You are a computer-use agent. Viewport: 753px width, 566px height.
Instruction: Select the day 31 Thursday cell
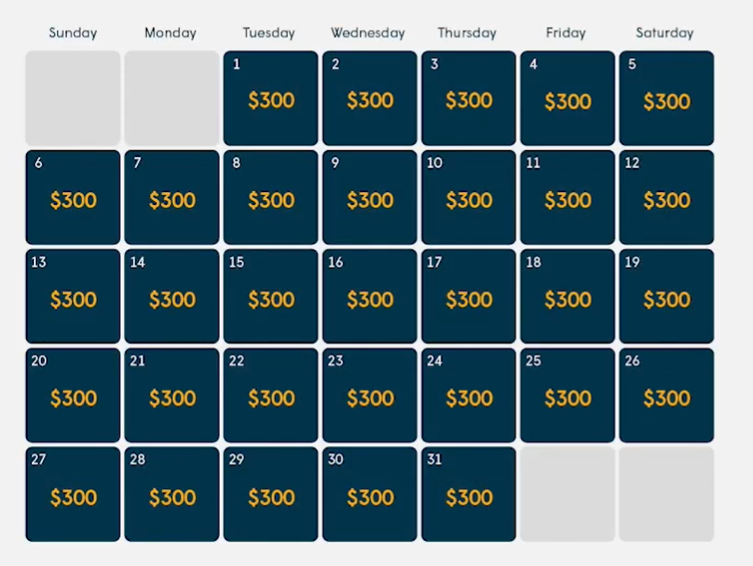469,494
